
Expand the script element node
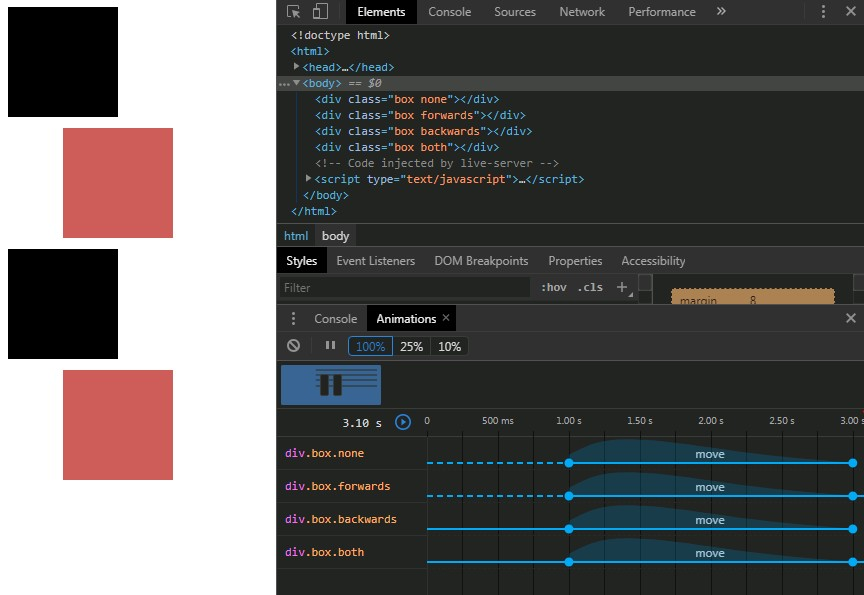tap(309, 178)
